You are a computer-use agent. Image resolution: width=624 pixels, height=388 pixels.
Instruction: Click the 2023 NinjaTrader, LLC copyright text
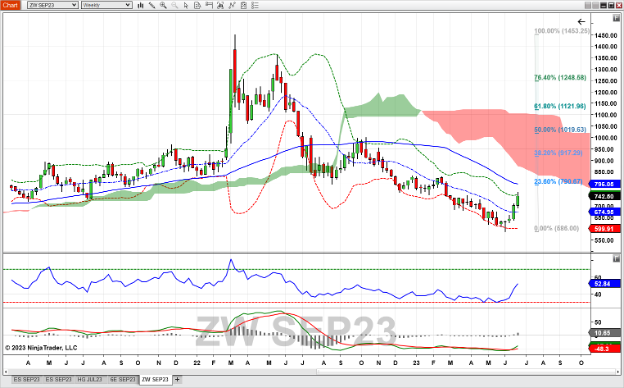[41, 347]
